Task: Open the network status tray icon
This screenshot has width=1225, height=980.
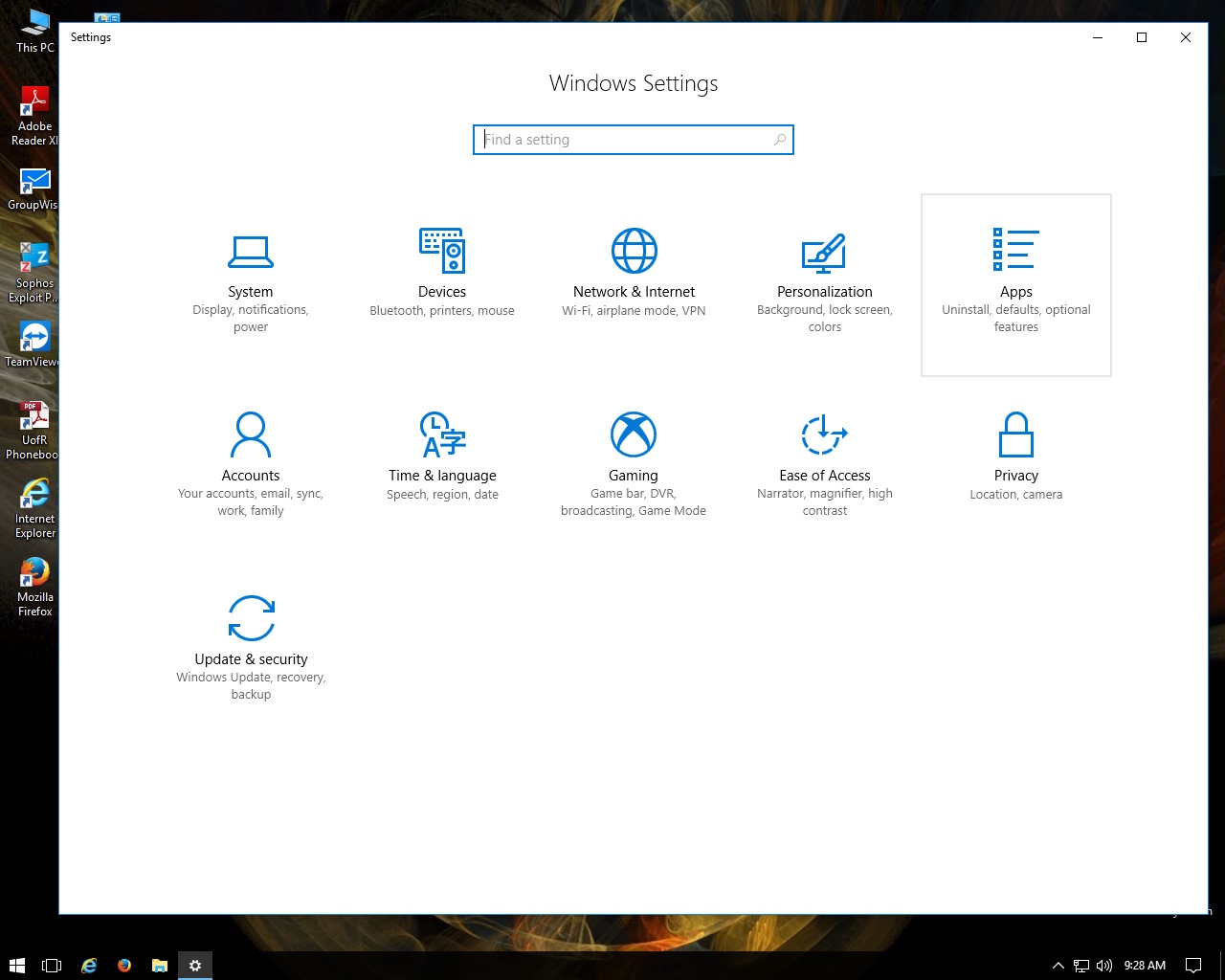Action: click(1081, 966)
